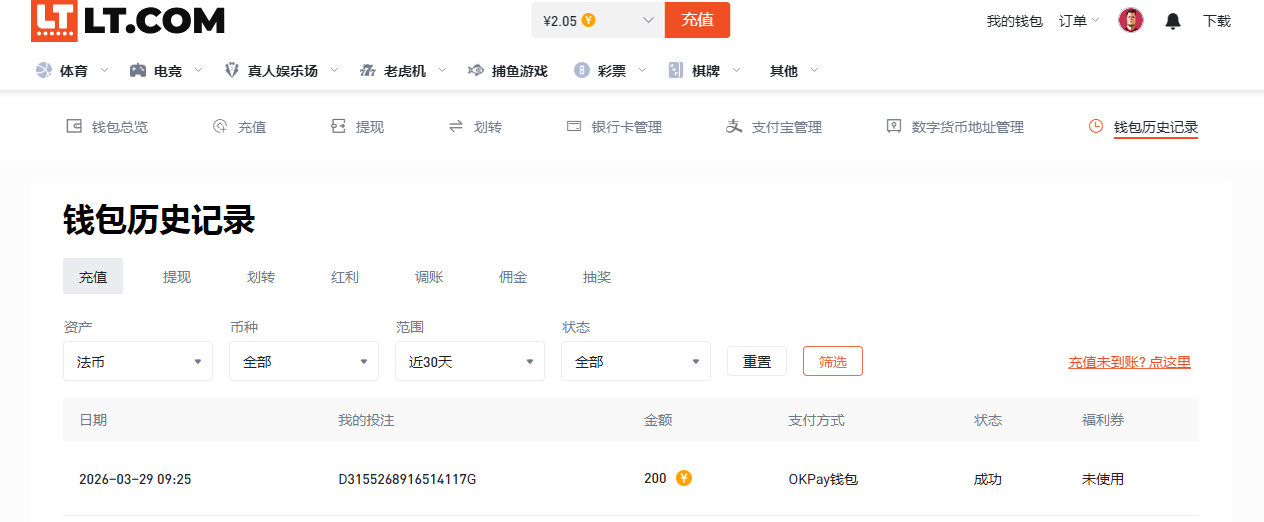Click the 重置 reset button
This screenshot has width=1264, height=522.
757,361
